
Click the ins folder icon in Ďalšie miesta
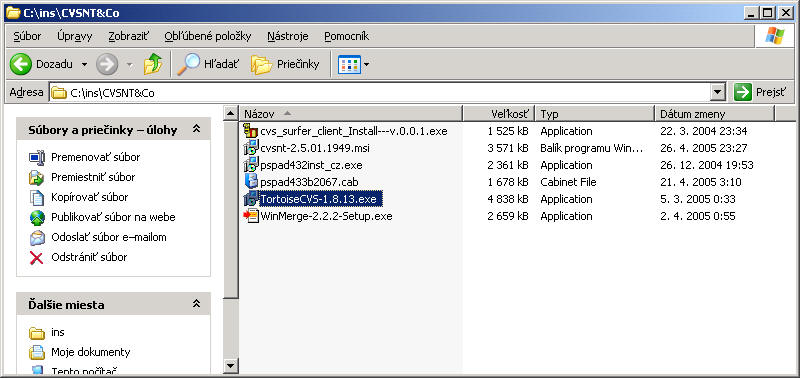tap(37, 333)
